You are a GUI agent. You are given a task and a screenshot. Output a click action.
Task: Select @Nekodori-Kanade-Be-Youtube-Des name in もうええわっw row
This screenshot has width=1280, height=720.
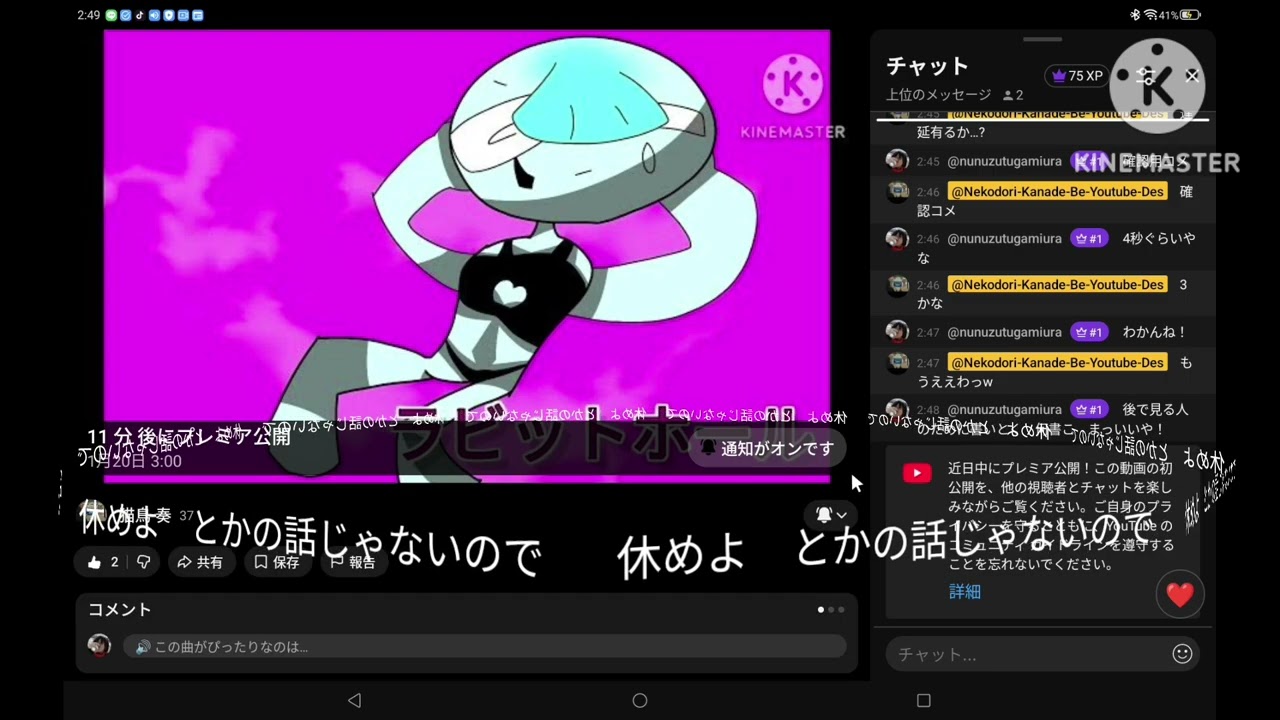point(1057,362)
